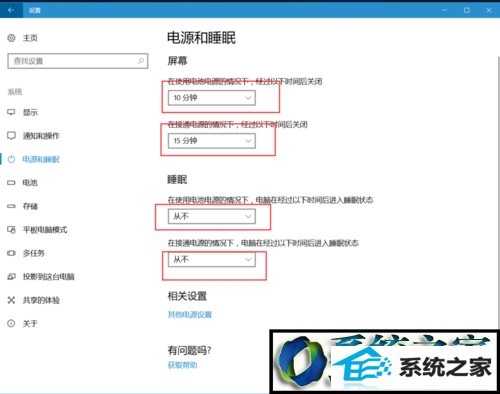Click the back arrow in title bar
Screen dimensions: 500x394
pos(11,10)
